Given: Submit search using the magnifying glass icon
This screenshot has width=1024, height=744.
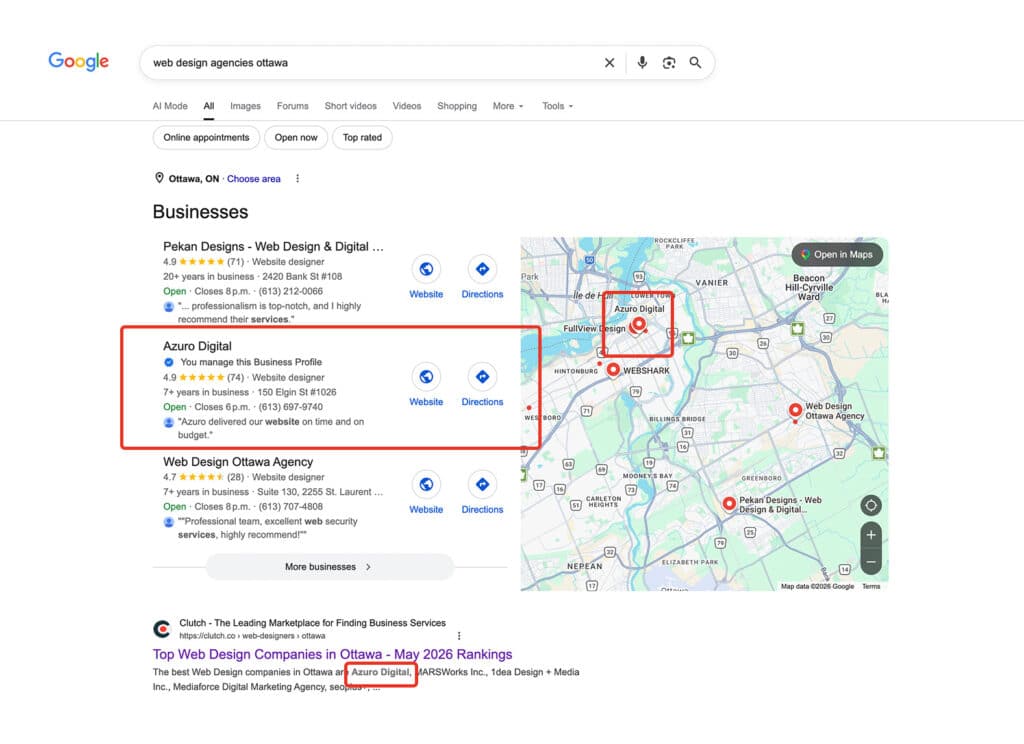Looking at the screenshot, I should tap(696, 63).
